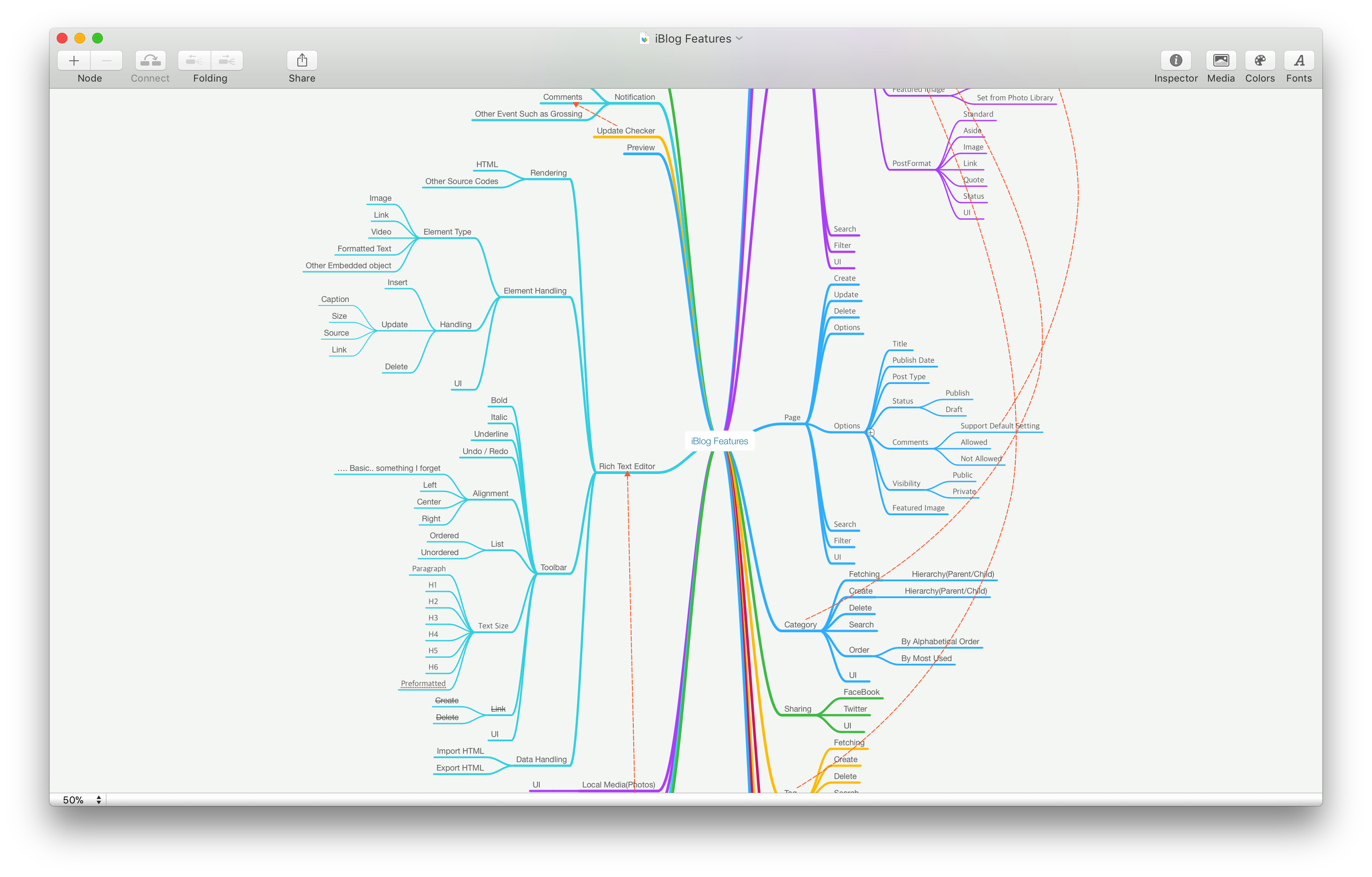Expand the Page Options node plus handle
Viewport: 1372px width, 877px height.
[871, 433]
